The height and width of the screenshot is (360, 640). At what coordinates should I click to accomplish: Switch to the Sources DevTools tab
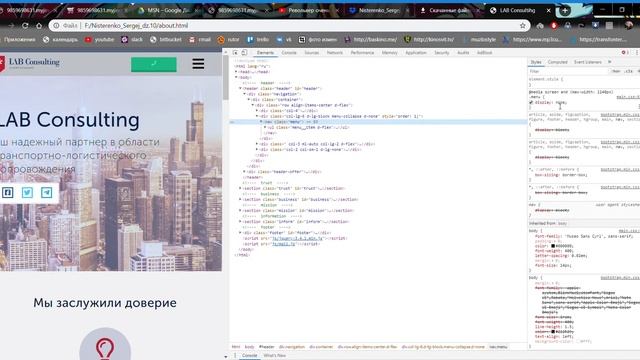pyautogui.click(x=311, y=53)
